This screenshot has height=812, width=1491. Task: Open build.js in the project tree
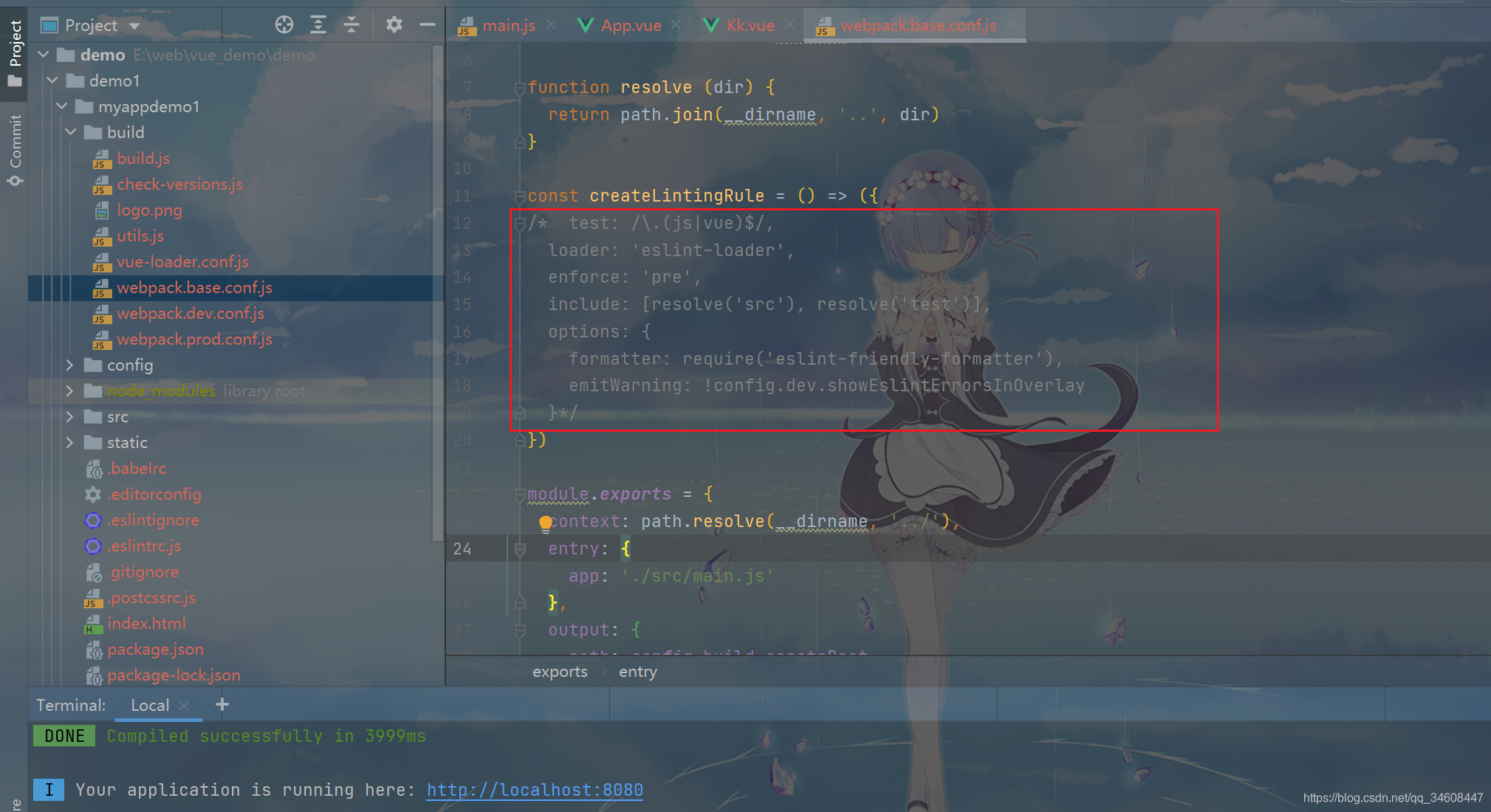pyautogui.click(x=143, y=158)
